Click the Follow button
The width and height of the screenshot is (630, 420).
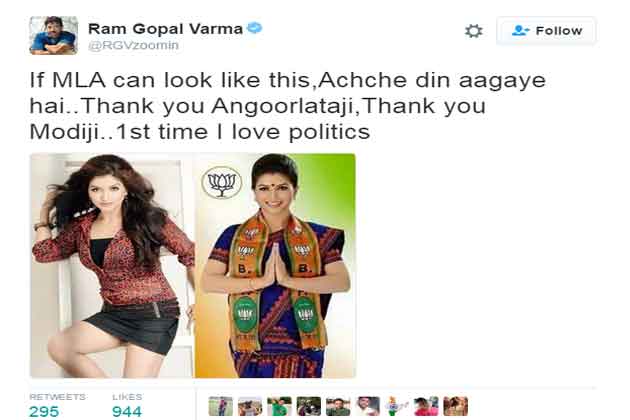546,31
